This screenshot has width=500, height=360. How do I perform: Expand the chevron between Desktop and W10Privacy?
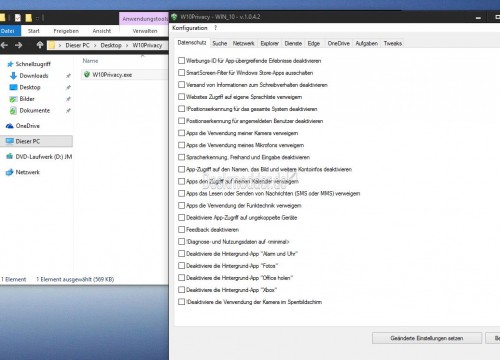[127, 45]
